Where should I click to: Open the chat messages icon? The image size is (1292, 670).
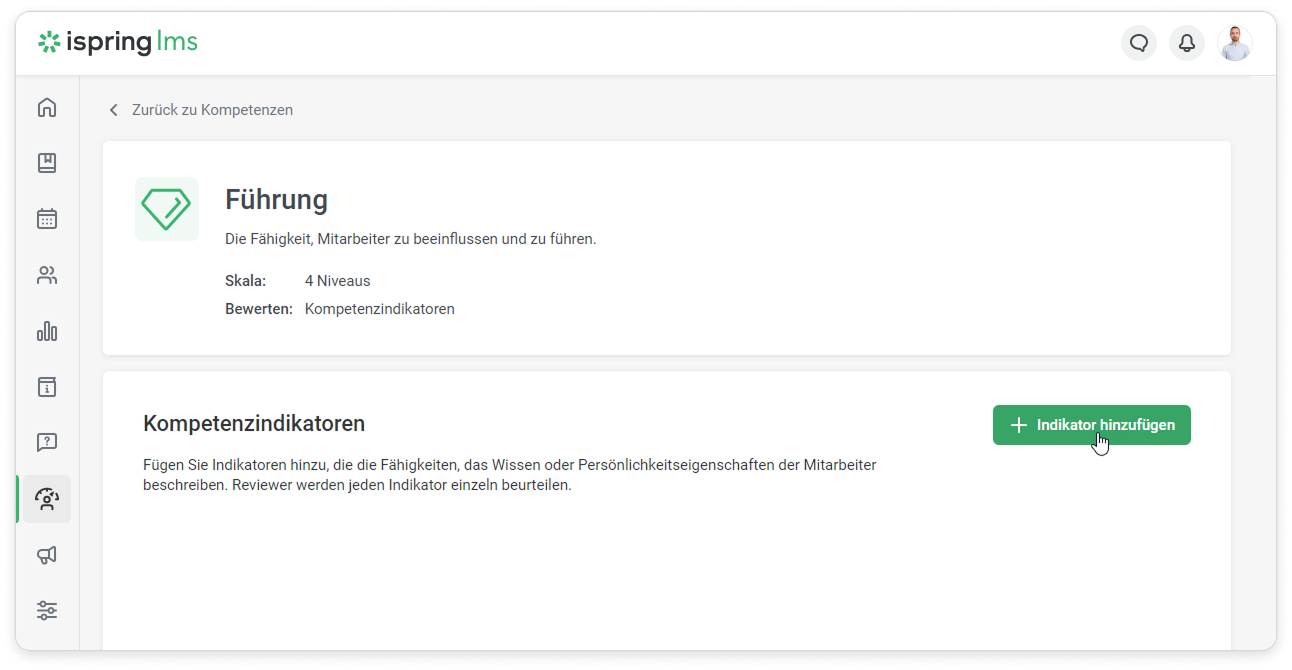point(1138,43)
